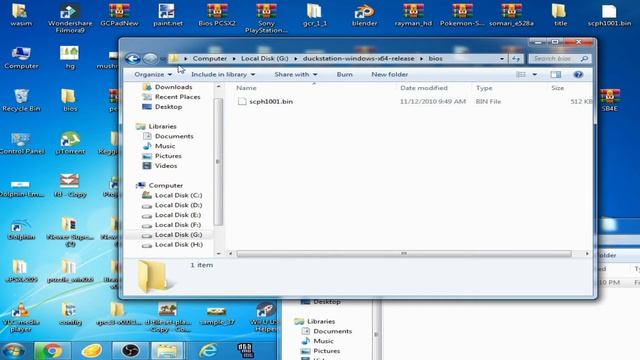Select the scph1001.bin file in Explorer
The width and height of the screenshot is (640, 360).
271,102
